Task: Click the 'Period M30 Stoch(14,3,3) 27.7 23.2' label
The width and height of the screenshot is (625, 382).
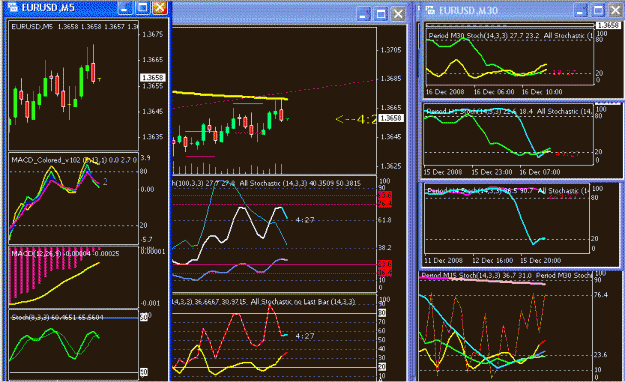Action: tap(484, 35)
